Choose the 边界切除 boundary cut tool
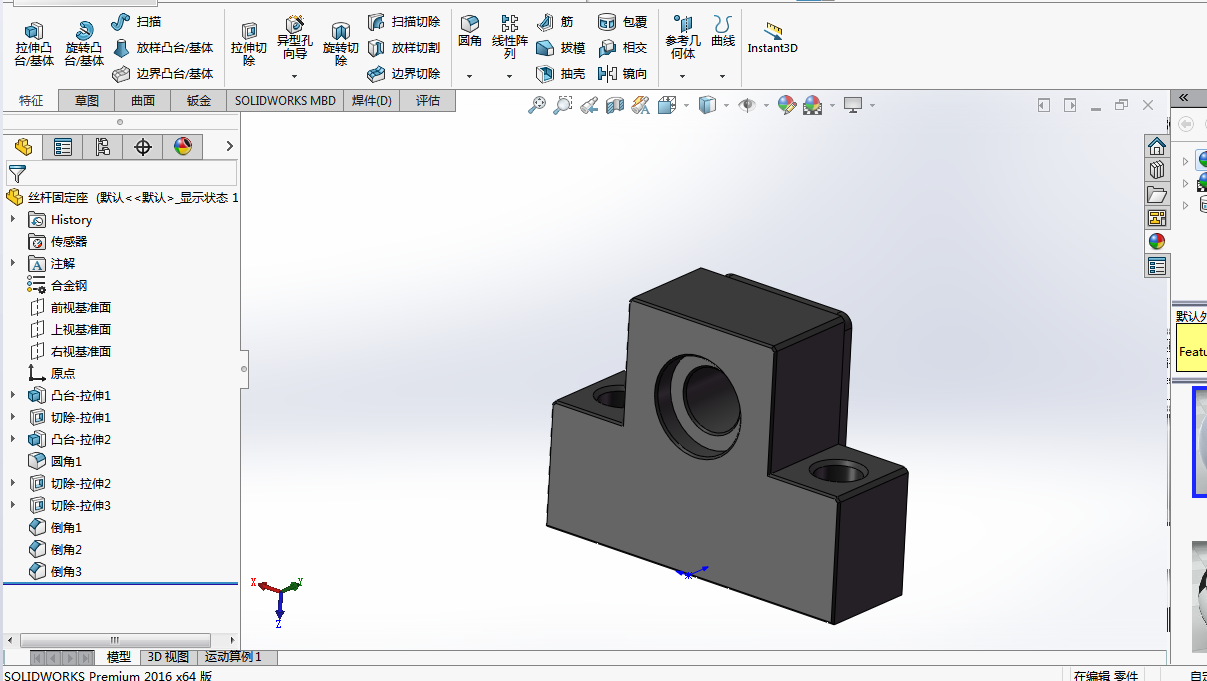Screen dimensions: 1207x681 [x=403, y=73]
